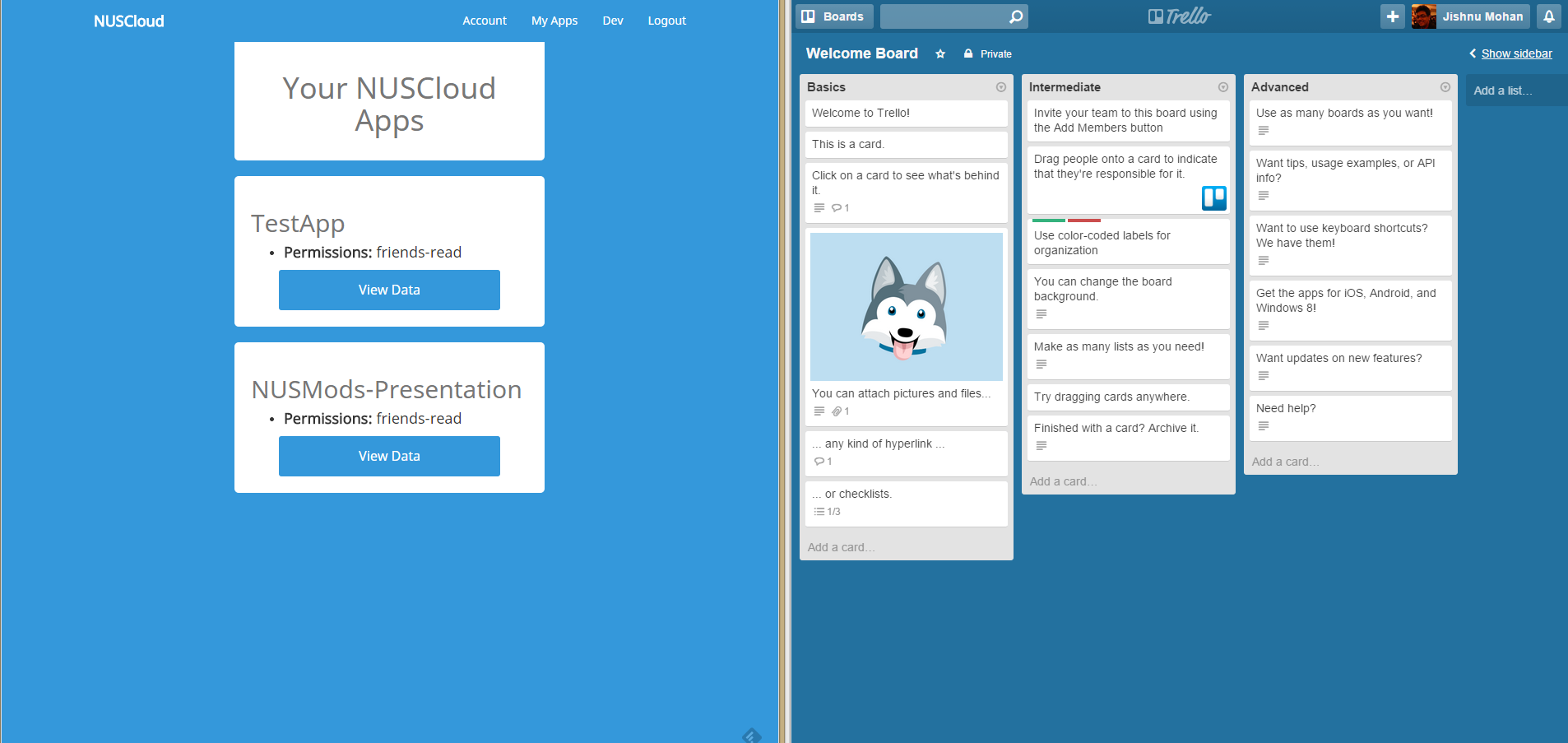Focus the Trello search input field

click(x=944, y=16)
